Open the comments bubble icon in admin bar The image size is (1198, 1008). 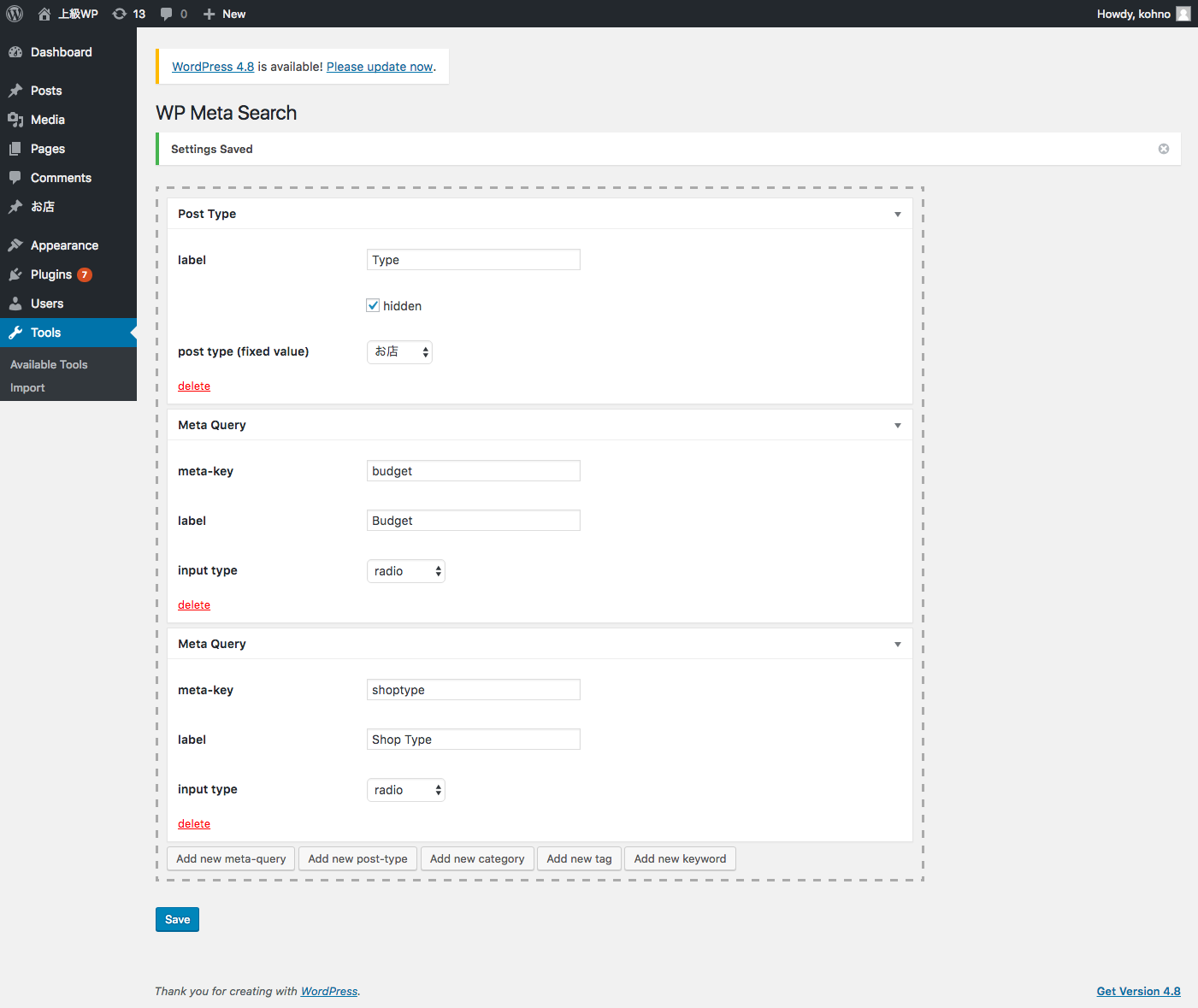tap(166, 14)
